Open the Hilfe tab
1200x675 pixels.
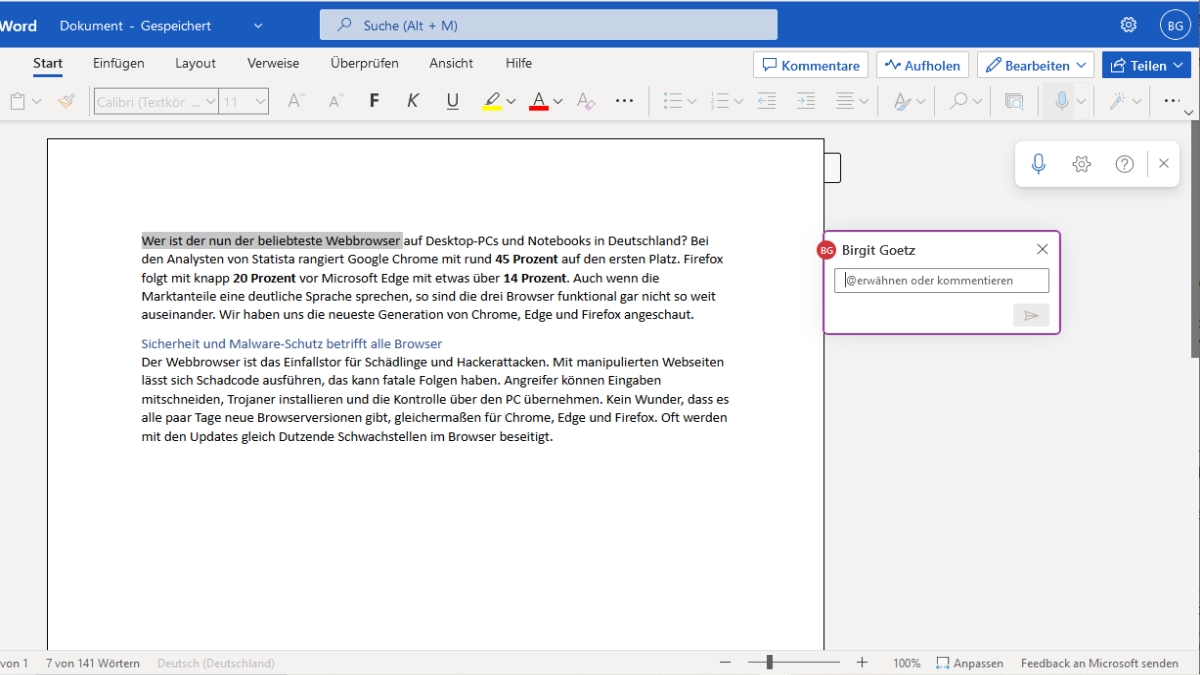click(518, 63)
